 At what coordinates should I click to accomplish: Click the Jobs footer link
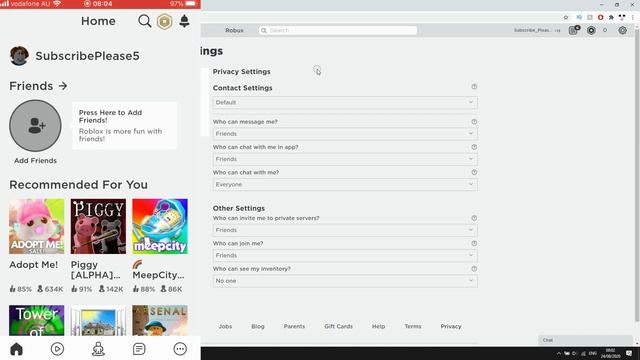click(x=225, y=326)
